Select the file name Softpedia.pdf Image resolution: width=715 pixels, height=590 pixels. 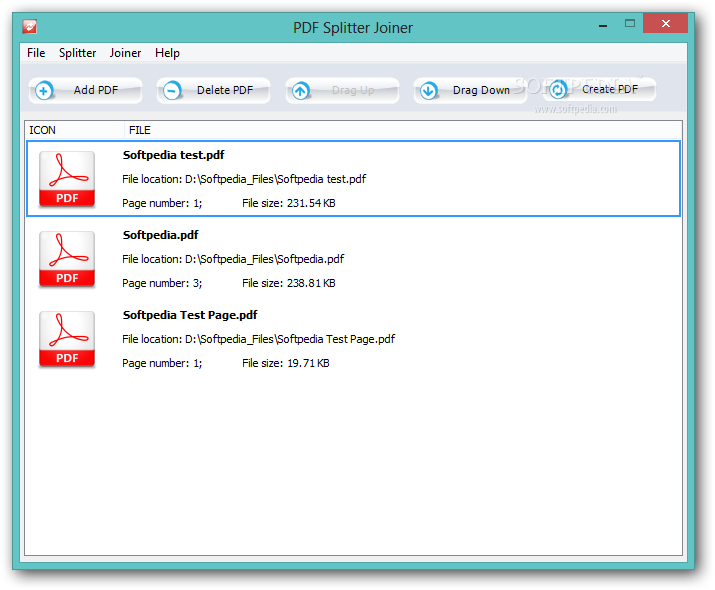point(161,235)
